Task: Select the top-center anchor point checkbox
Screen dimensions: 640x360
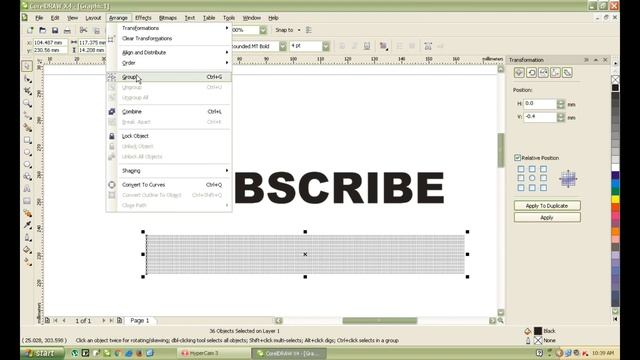Action: (532, 169)
